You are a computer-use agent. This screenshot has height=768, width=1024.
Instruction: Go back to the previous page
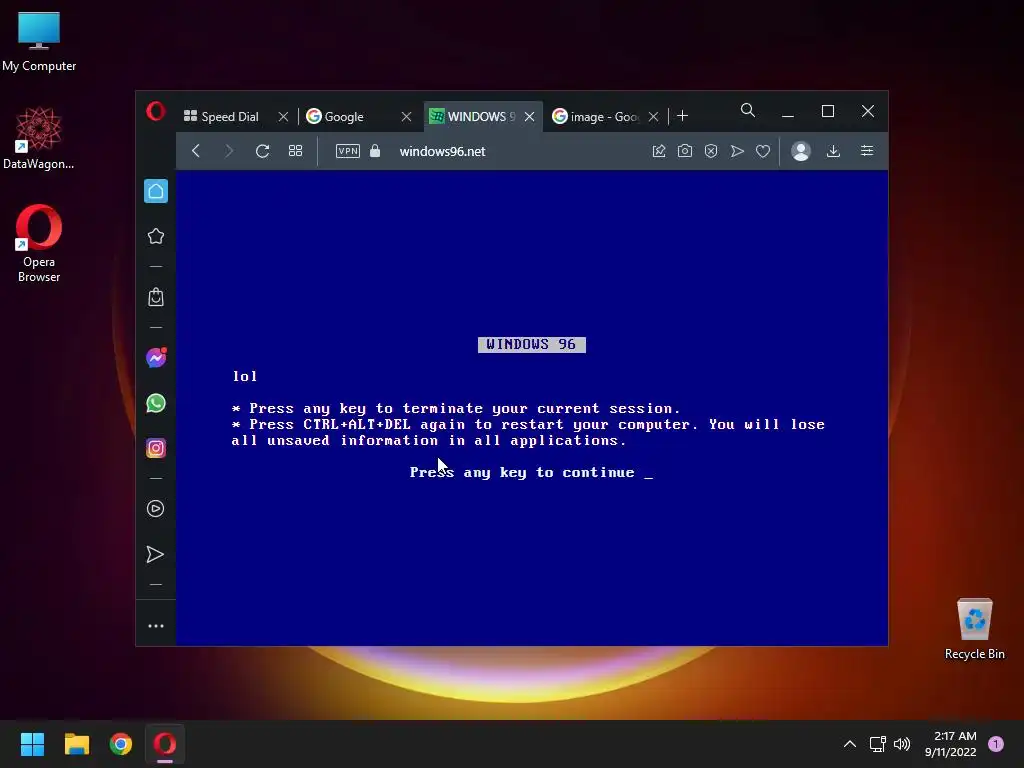196,151
